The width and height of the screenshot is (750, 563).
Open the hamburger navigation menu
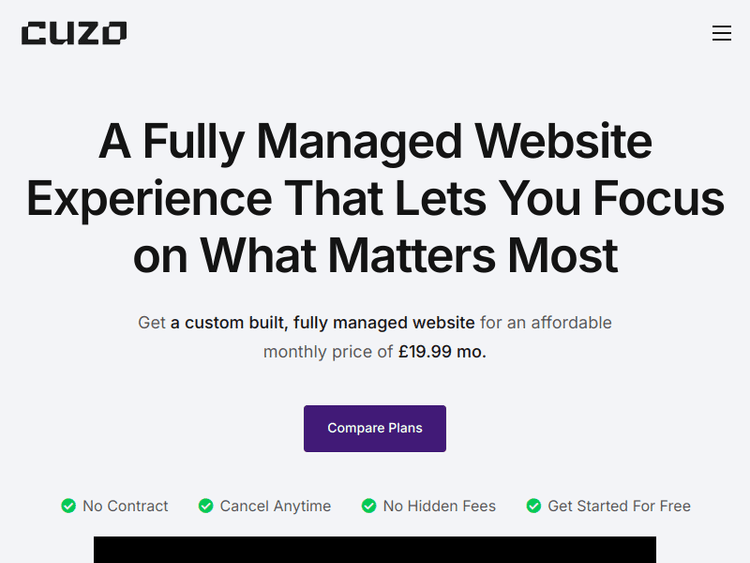[721, 33]
